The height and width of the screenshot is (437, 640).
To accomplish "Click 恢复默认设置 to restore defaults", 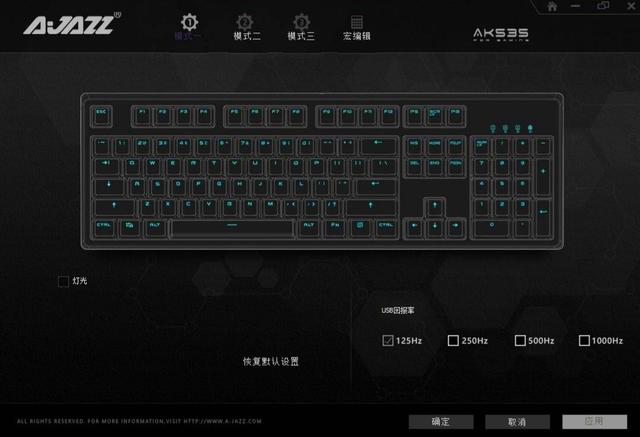I will (271, 362).
